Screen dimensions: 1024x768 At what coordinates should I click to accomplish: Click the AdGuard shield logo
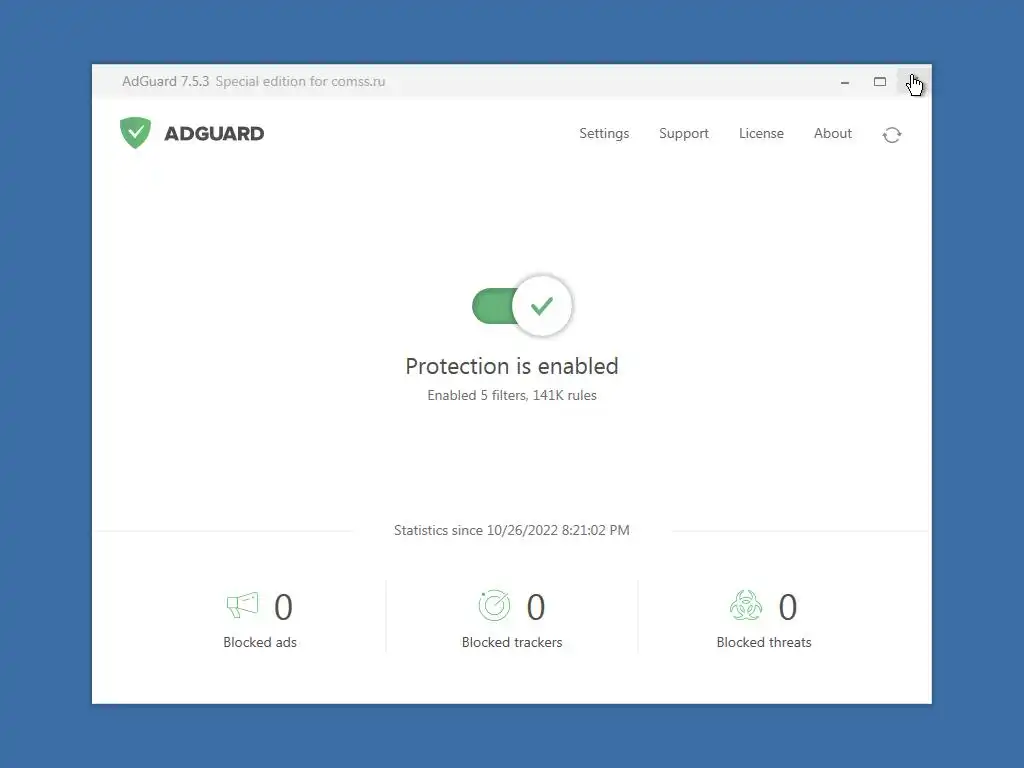135,133
